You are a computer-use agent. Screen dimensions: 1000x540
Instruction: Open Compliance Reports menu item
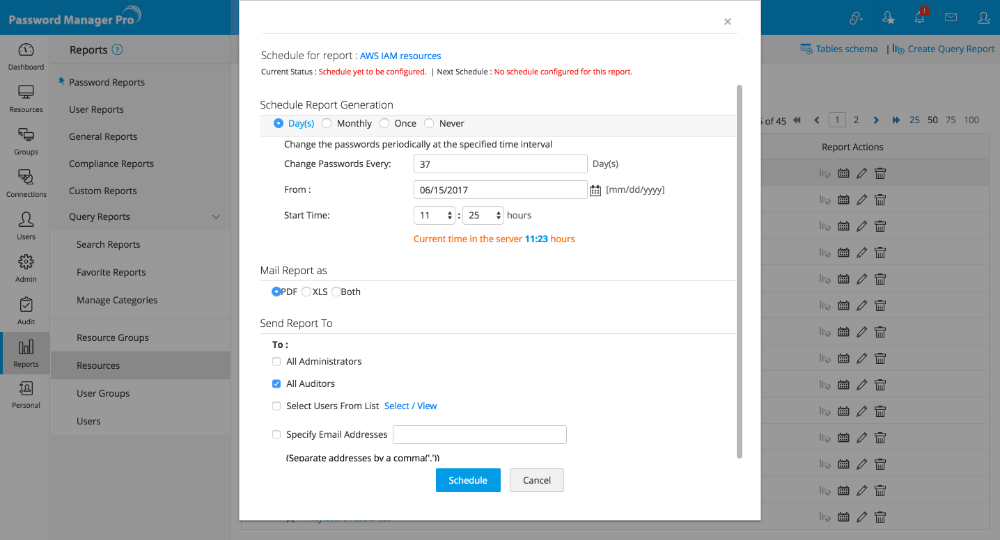point(111,164)
